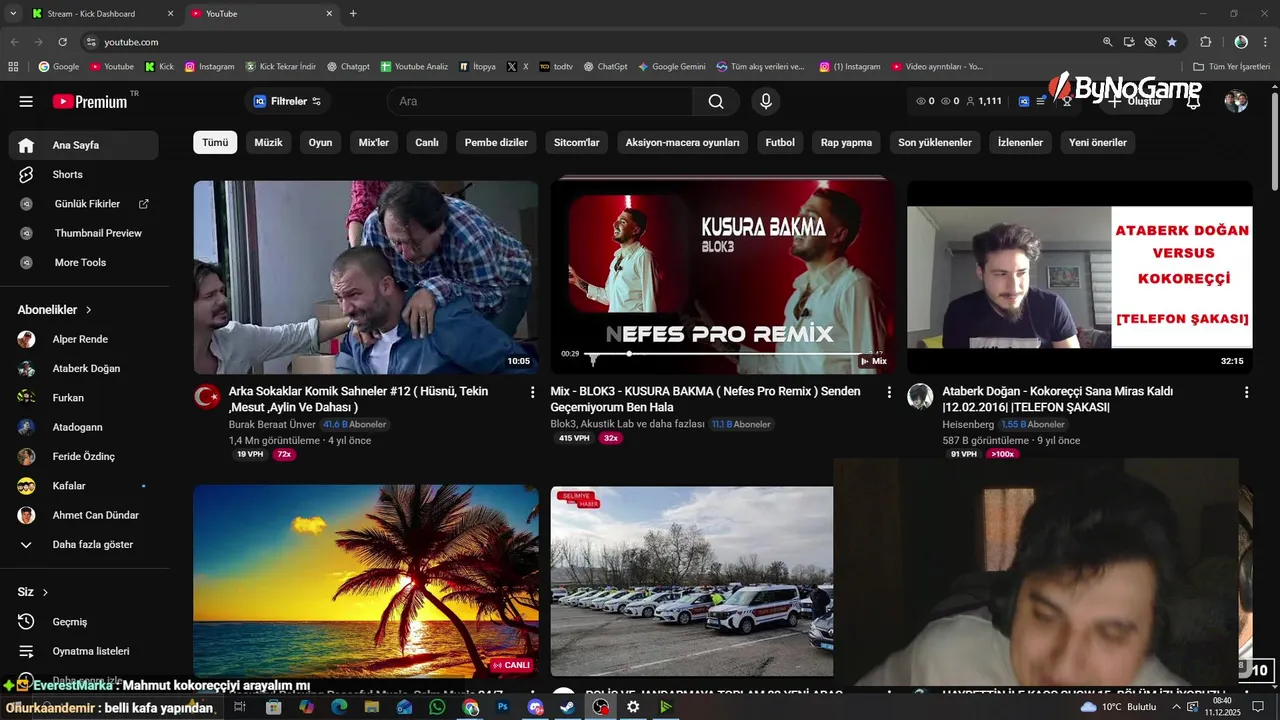
Task: Select the Yeni öneriler filter chip
Action: (x=1098, y=142)
